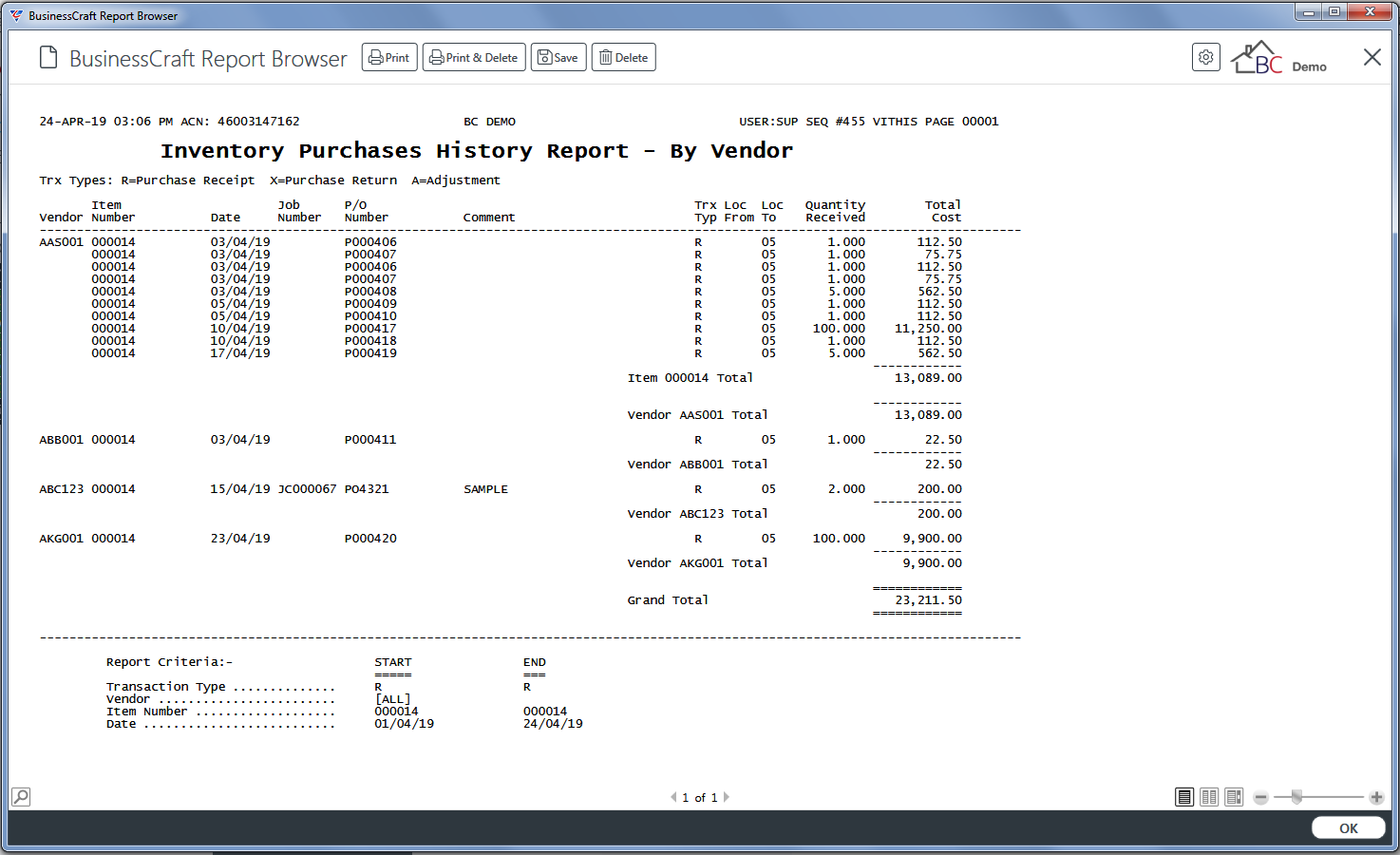The width and height of the screenshot is (1400, 855).
Task: Click the comment SAMPLE
Action: (485, 489)
